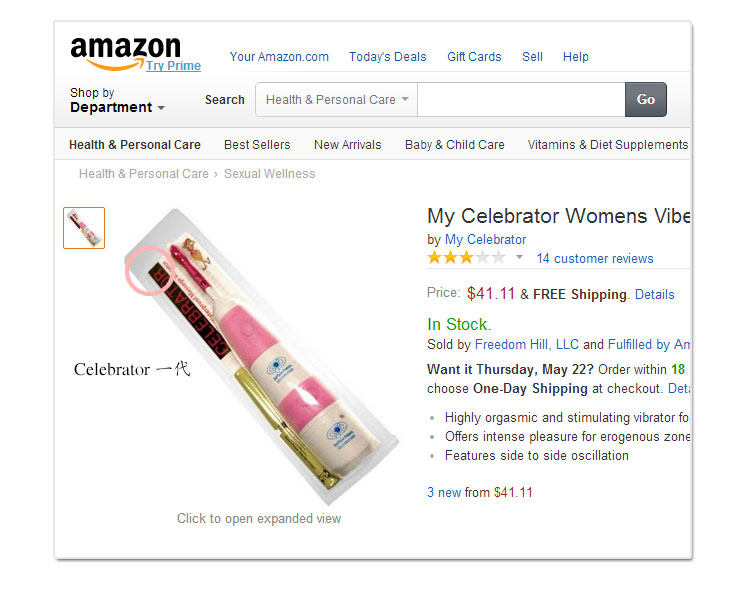Expand the star rating breakdown arrow

(519, 258)
